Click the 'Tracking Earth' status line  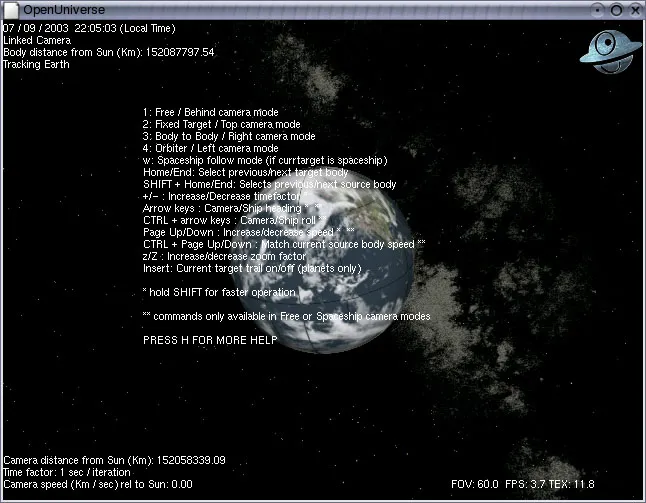point(36,64)
